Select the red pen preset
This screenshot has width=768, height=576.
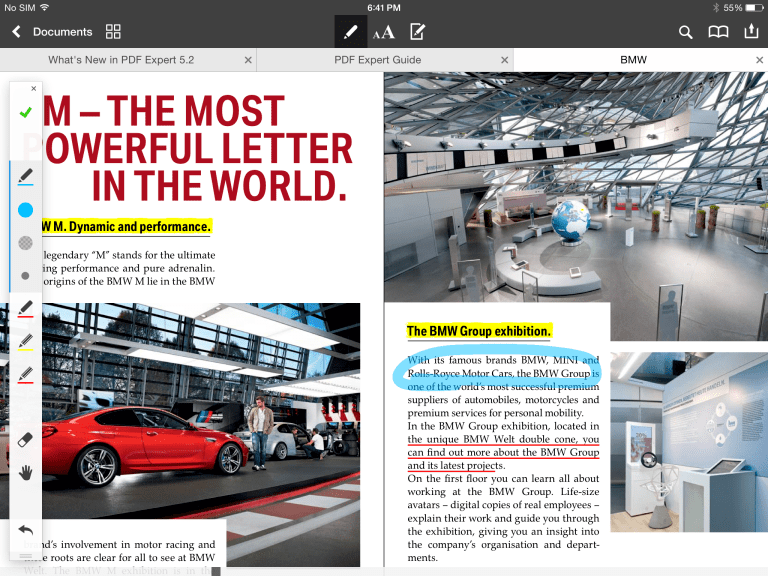click(x=25, y=309)
